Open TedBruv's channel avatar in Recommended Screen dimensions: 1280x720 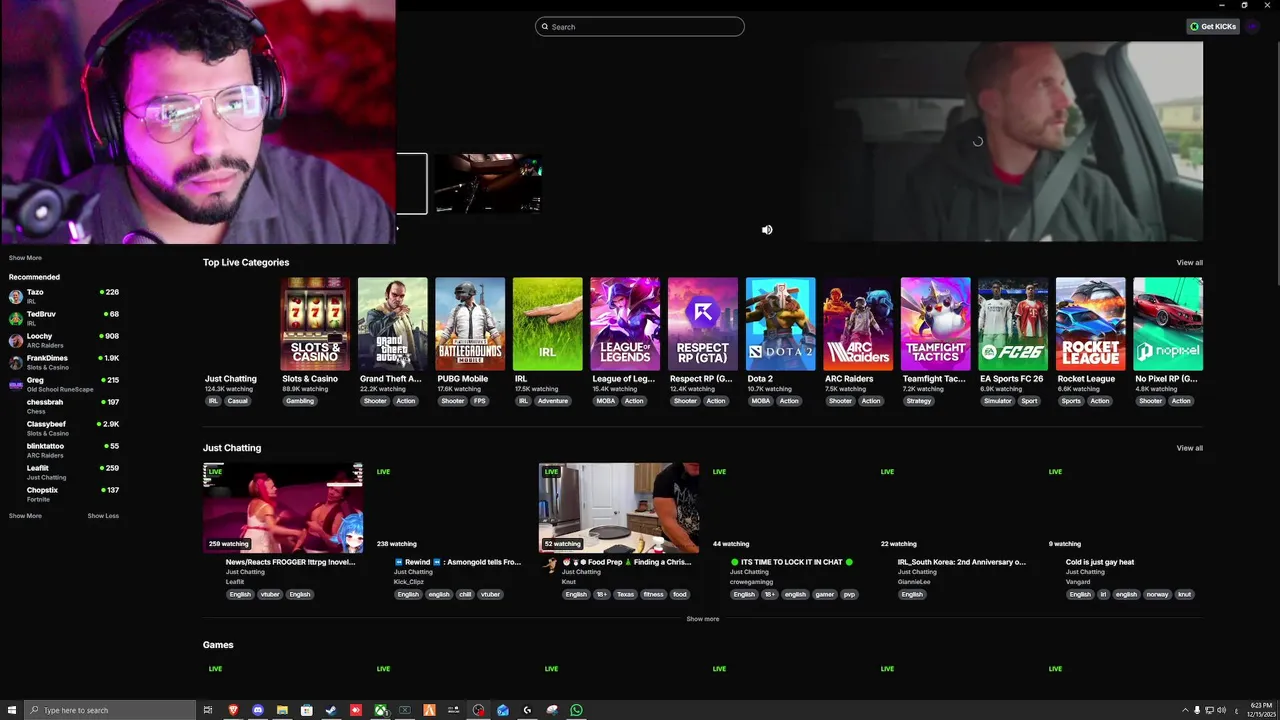pos(16,319)
